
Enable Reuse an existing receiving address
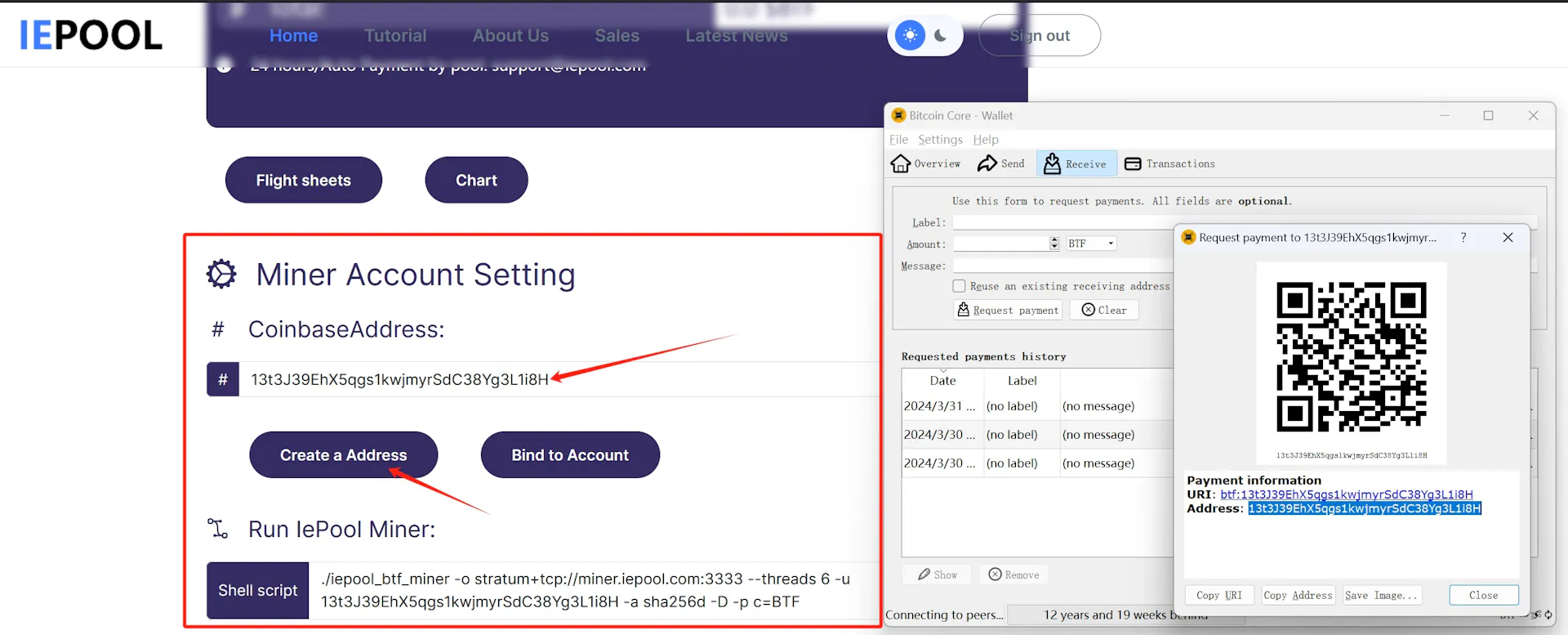point(959,286)
